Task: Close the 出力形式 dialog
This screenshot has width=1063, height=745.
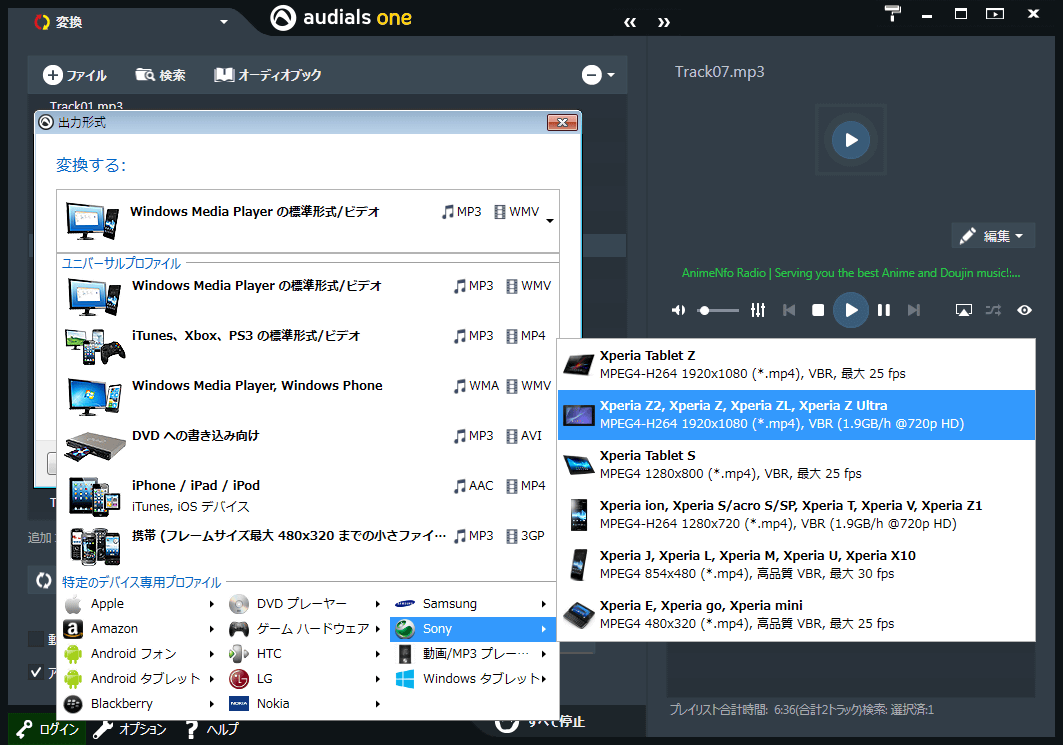Action: click(562, 122)
